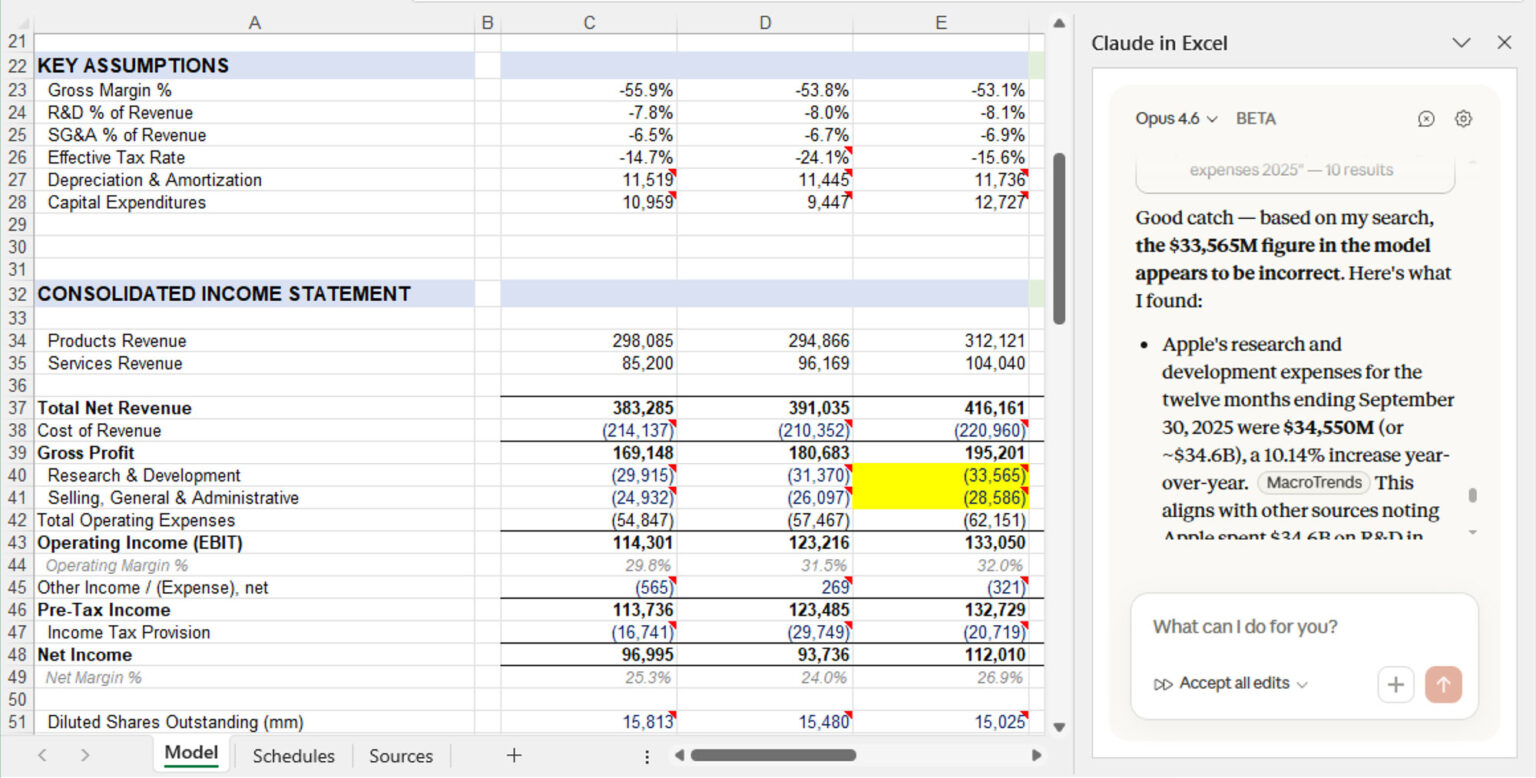Select the Capital Expenditures value 12,727
Viewport: 1536px width, 778px height.
point(941,202)
